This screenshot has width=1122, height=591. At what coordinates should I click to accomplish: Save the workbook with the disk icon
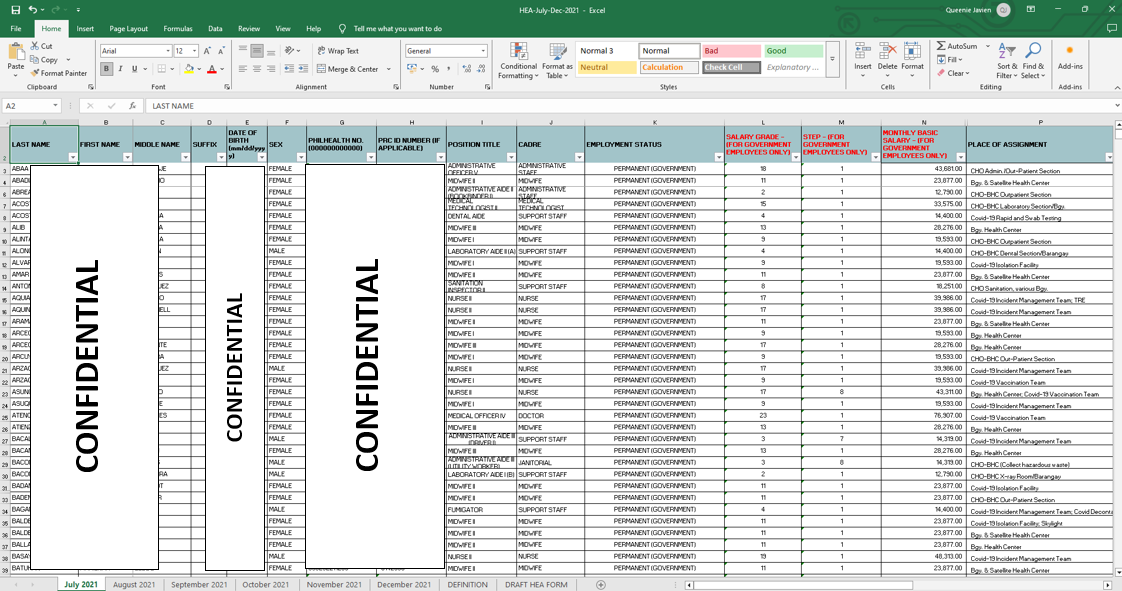click(x=16, y=10)
